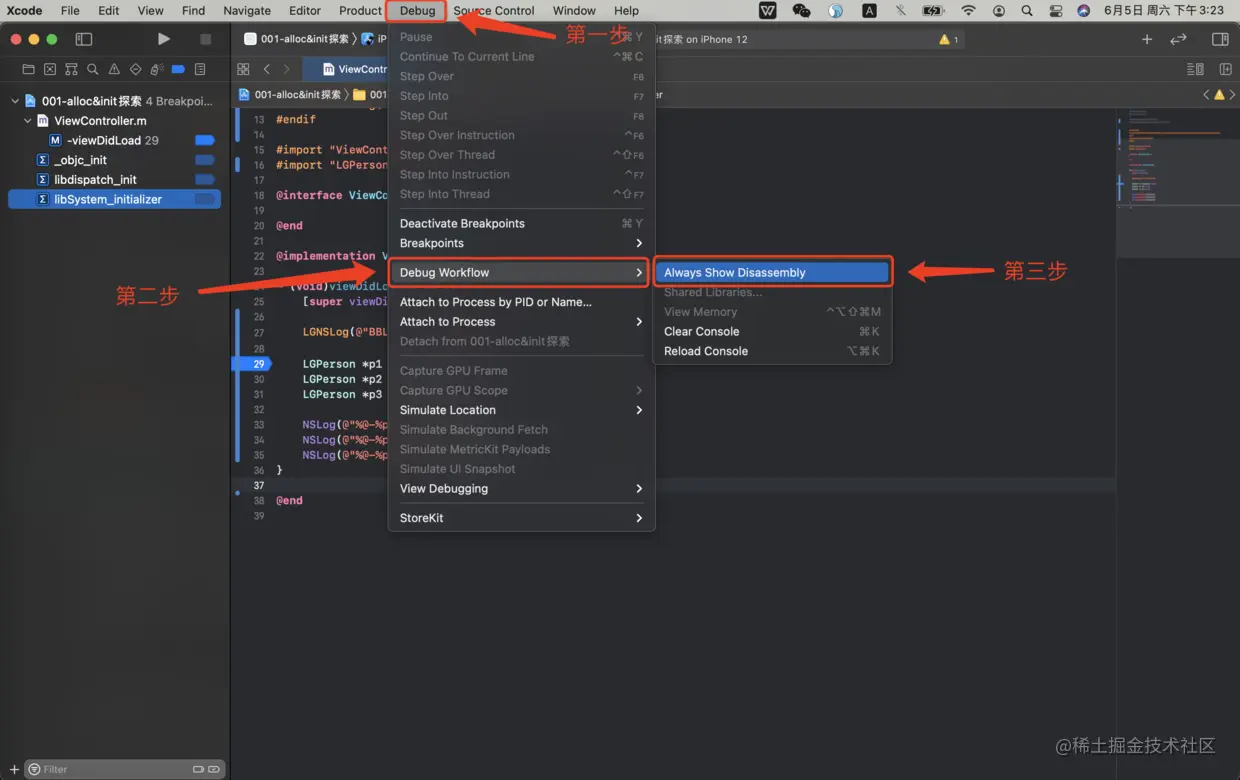Select the _objc_init symbolic breakpoint row

[113, 160]
